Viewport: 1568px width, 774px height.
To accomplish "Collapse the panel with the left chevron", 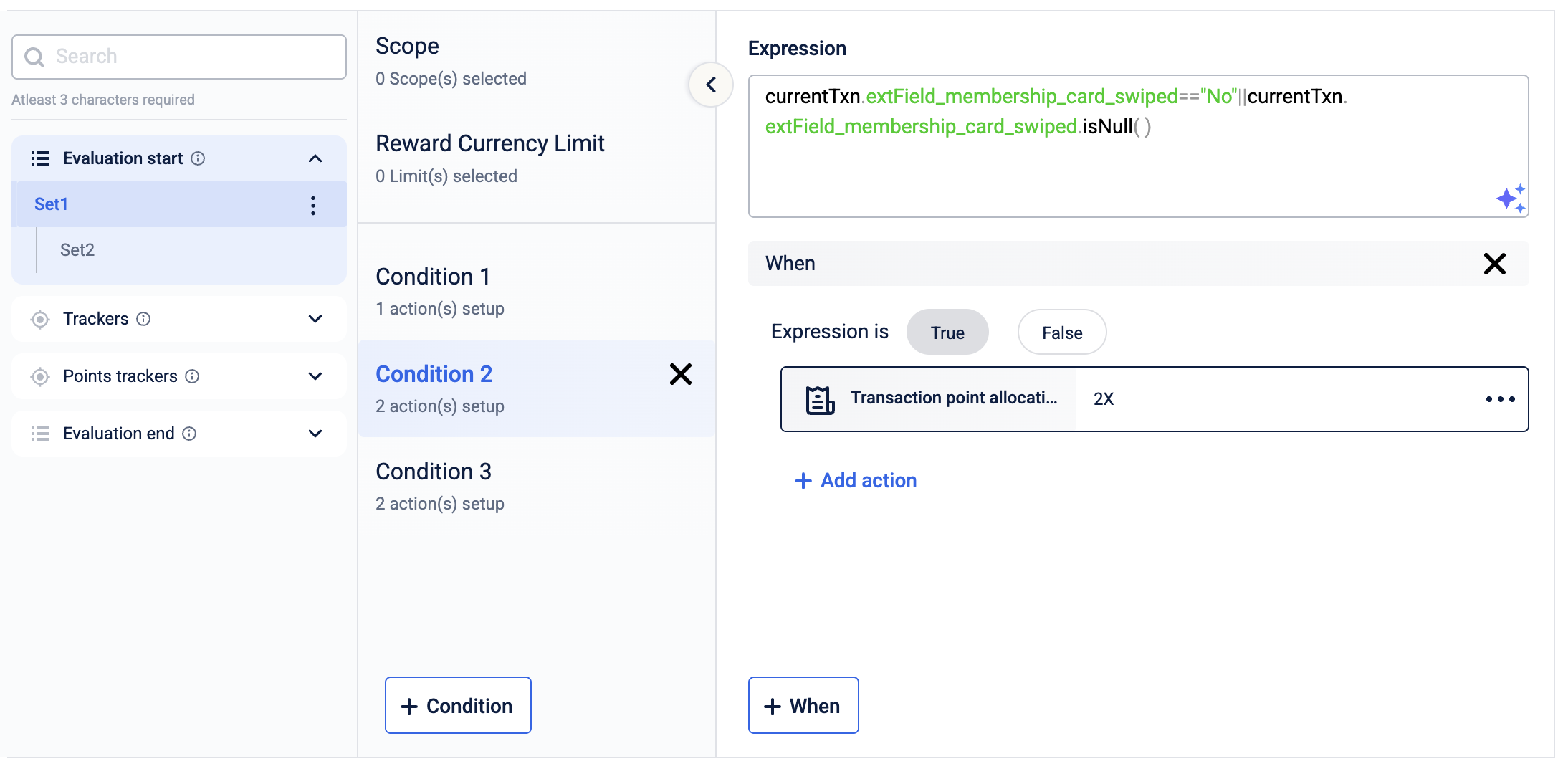I will pos(711,85).
